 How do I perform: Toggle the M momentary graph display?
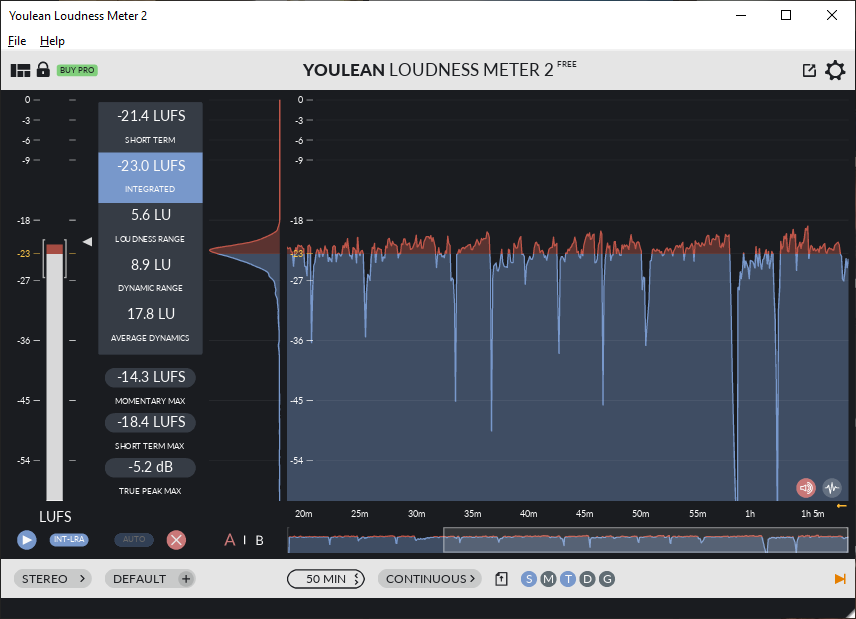point(548,579)
